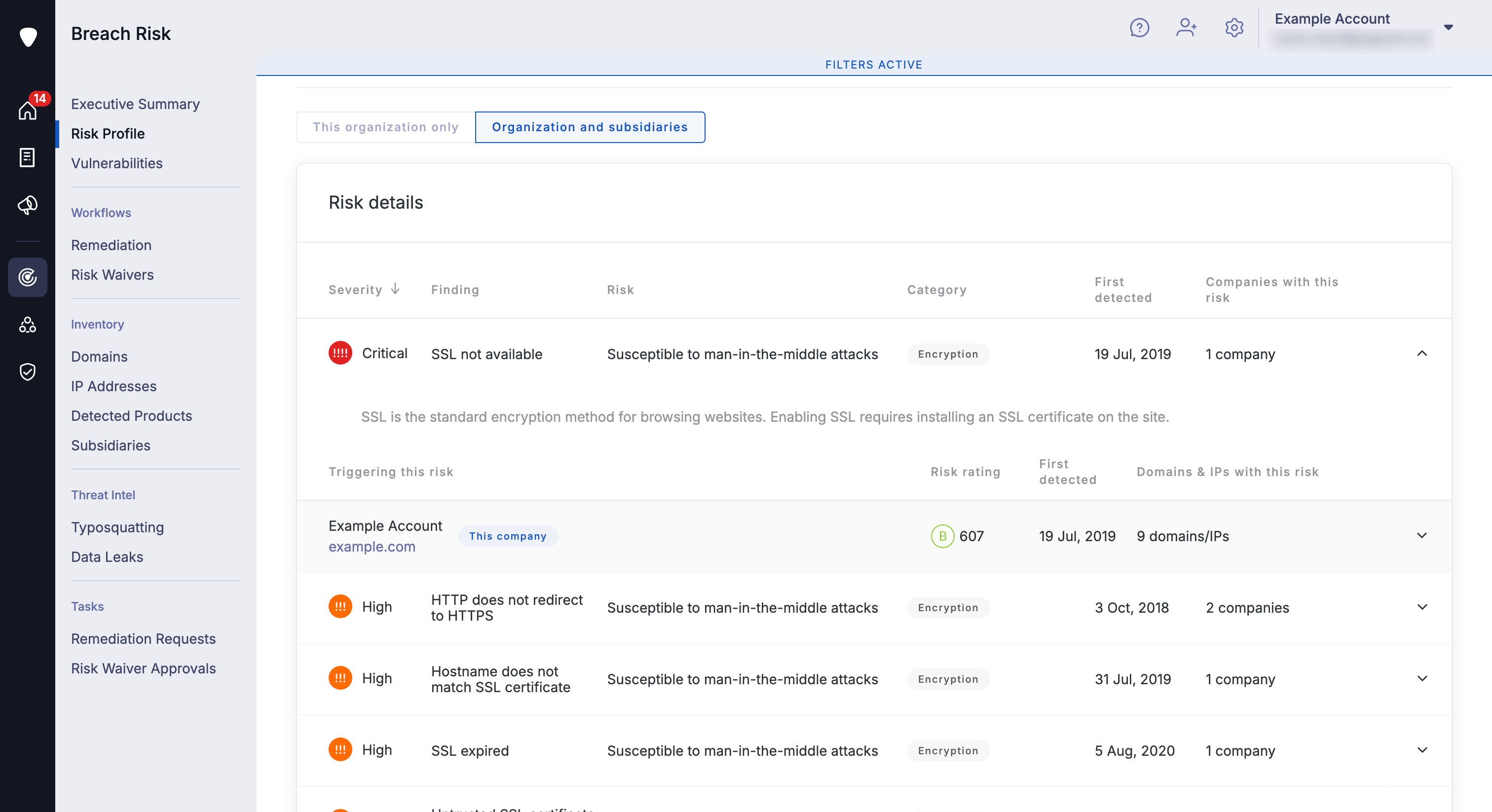
Task: Click Encryption tag on SSL not available row
Action: click(x=948, y=354)
